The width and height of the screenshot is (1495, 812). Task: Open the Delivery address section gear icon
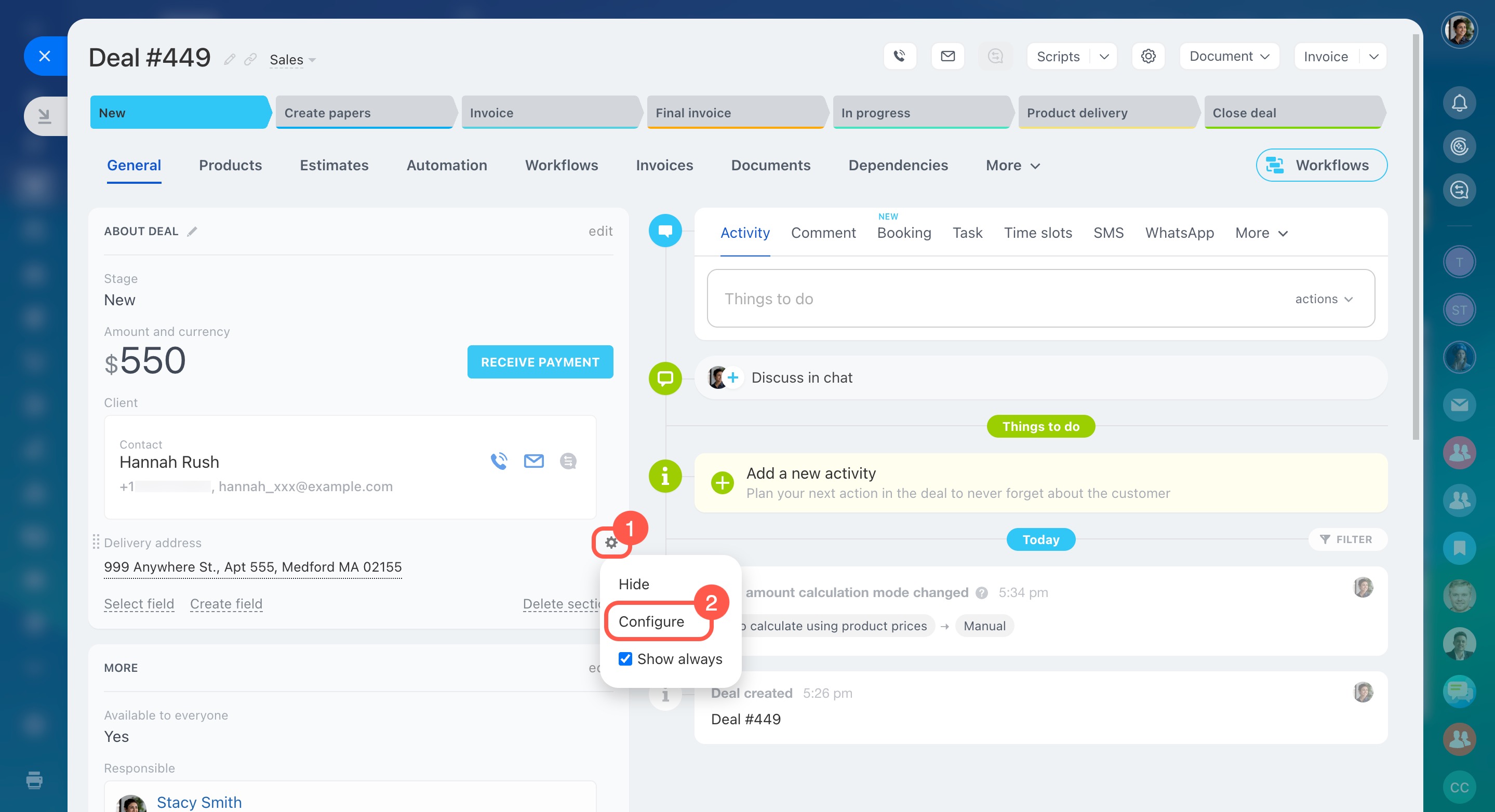[x=610, y=543]
